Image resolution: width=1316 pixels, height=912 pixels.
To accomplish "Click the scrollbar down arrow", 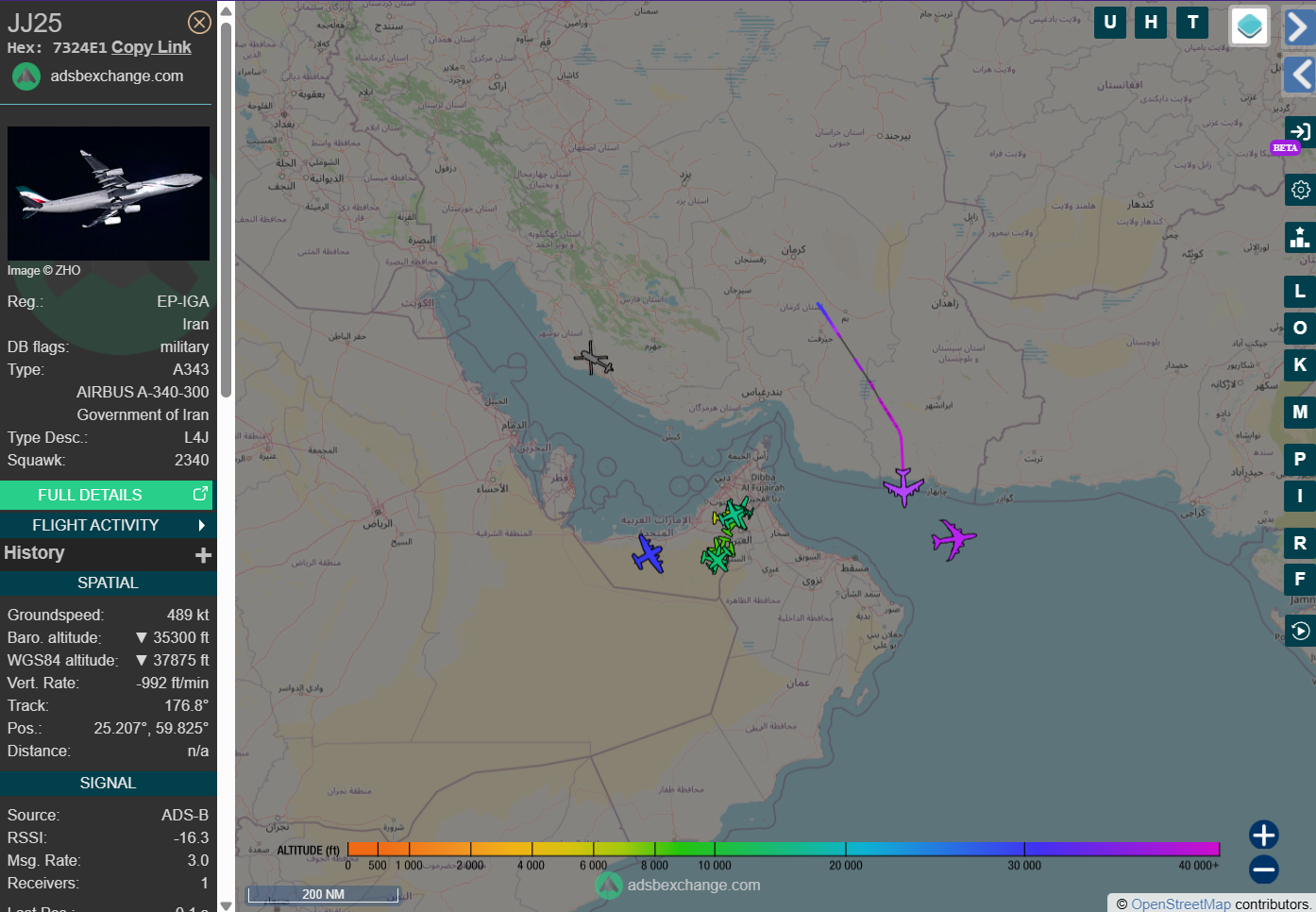I will [x=227, y=905].
